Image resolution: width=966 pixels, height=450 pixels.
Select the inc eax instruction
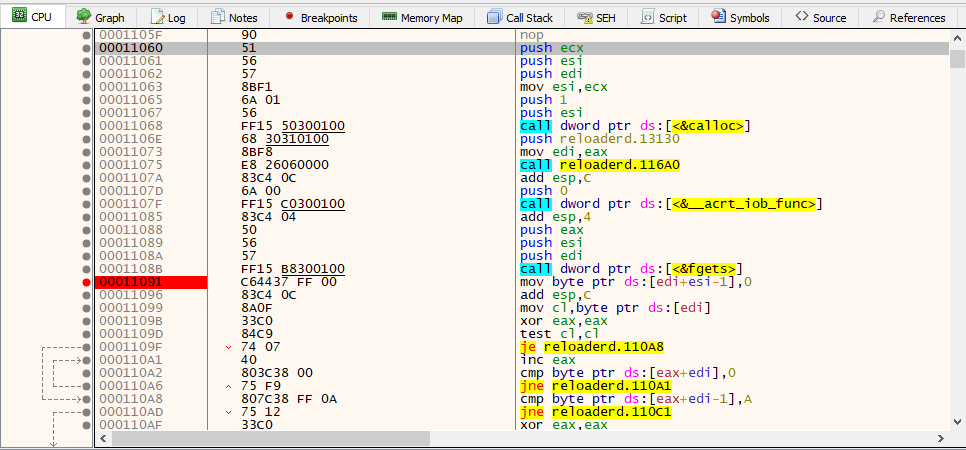548,360
